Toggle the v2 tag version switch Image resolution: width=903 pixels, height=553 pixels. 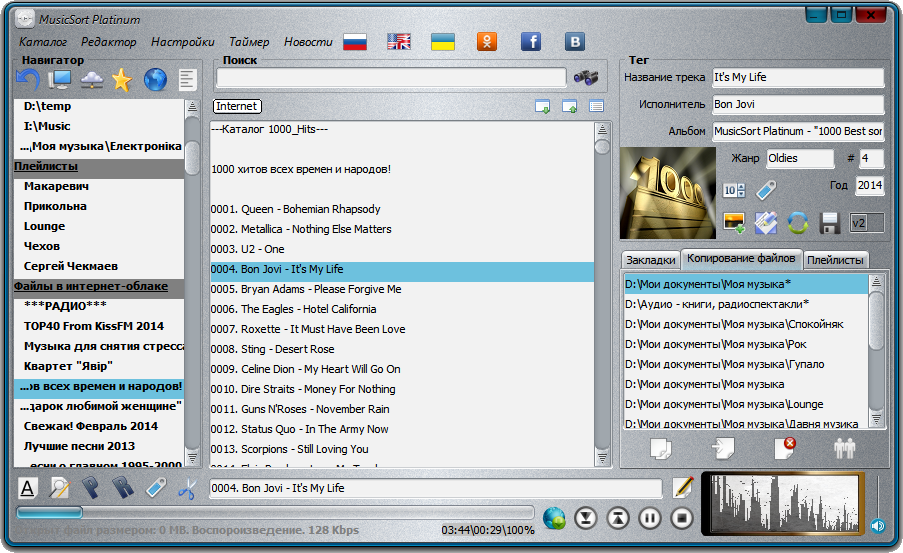(867, 223)
